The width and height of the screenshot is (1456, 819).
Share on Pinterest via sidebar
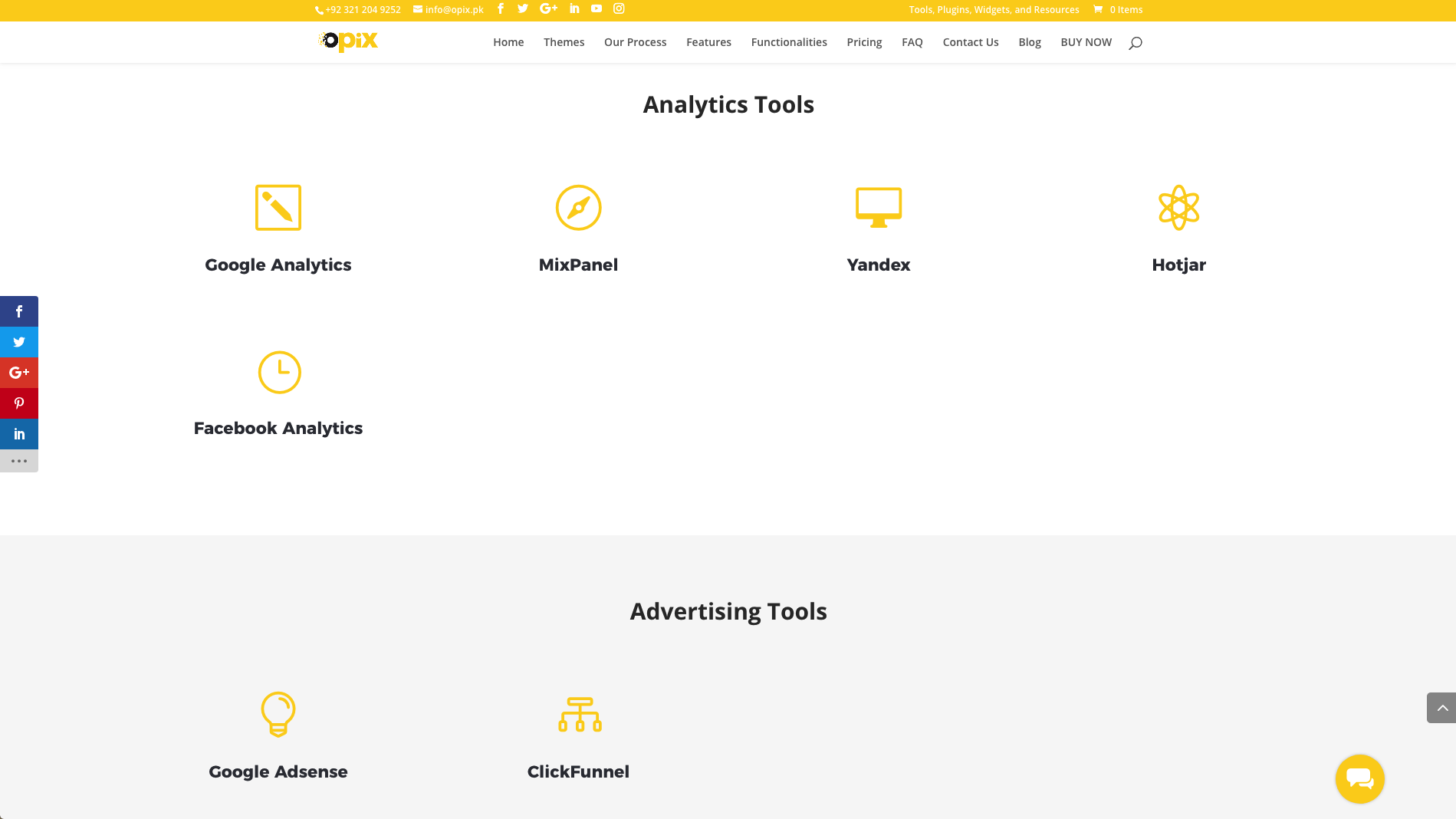[x=19, y=403]
